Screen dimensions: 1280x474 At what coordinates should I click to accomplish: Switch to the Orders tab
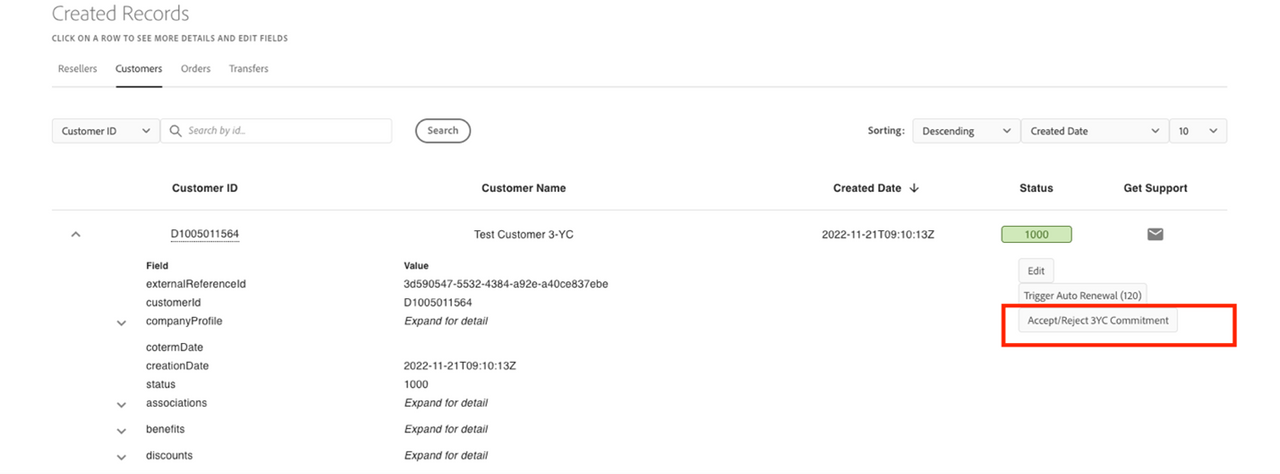[195, 69]
